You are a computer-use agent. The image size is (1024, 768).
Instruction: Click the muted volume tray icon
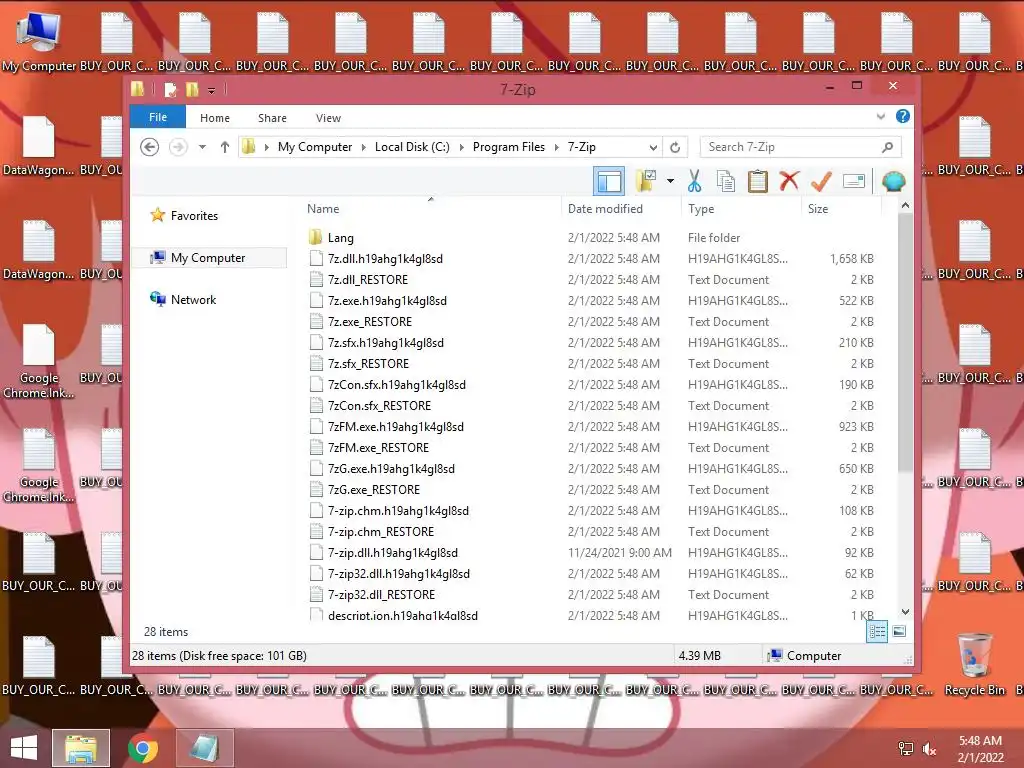coord(929,748)
